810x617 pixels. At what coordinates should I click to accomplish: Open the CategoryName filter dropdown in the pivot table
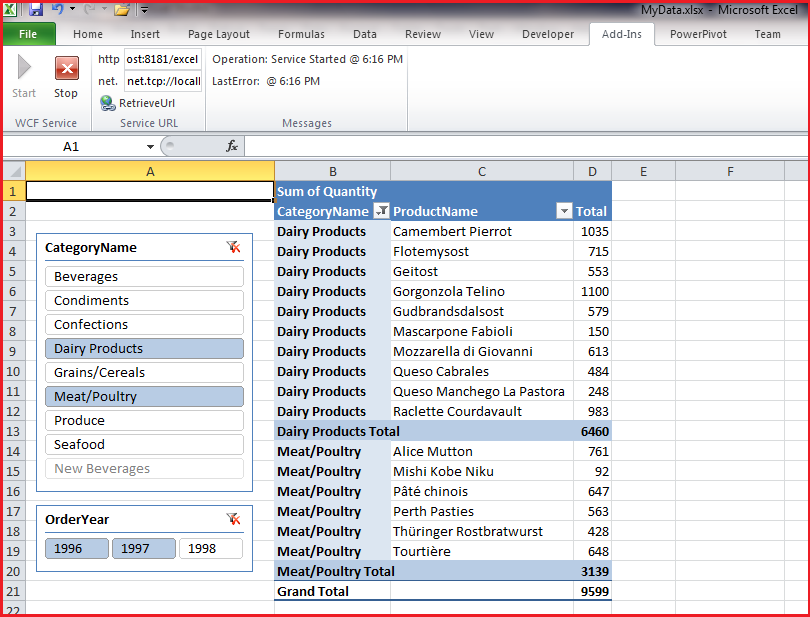pyautogui.click(x=381, y=211)
